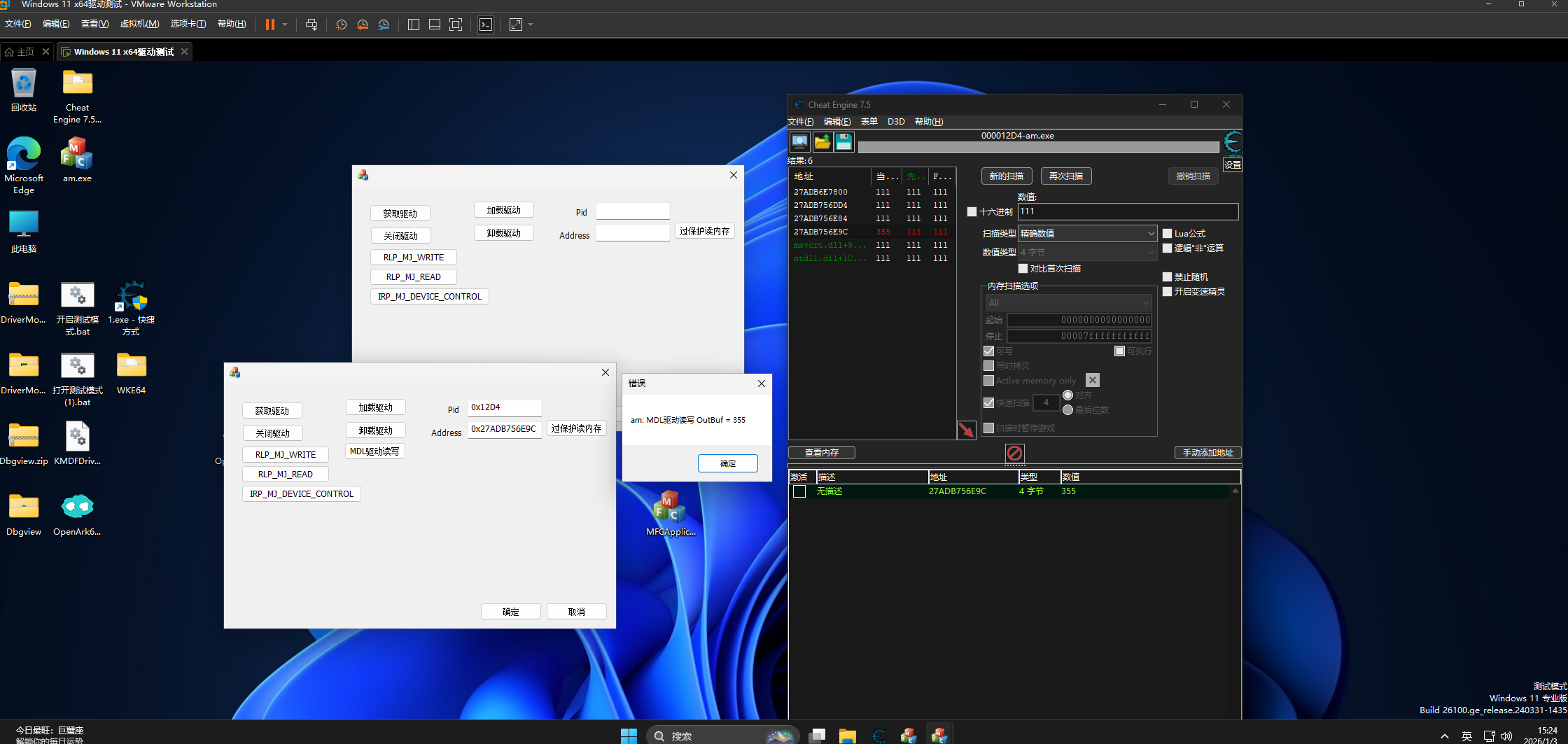Open the VMware snapshot manager
This screenshot has width=1568, height=744.
point(384,24)
